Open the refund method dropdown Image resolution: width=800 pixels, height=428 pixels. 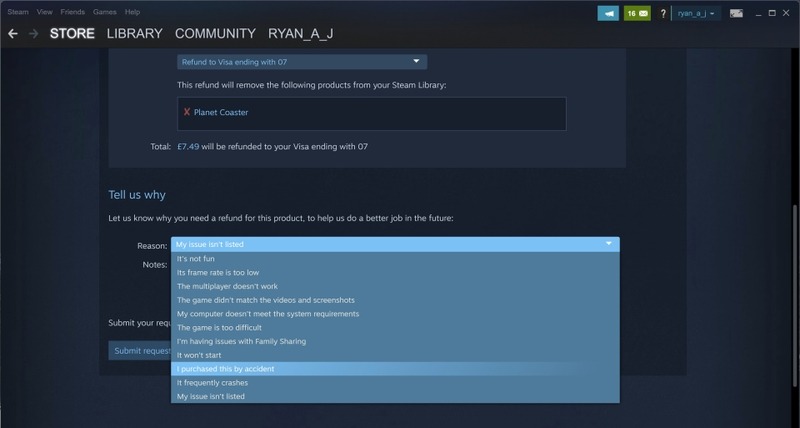(x=302, y=62)
